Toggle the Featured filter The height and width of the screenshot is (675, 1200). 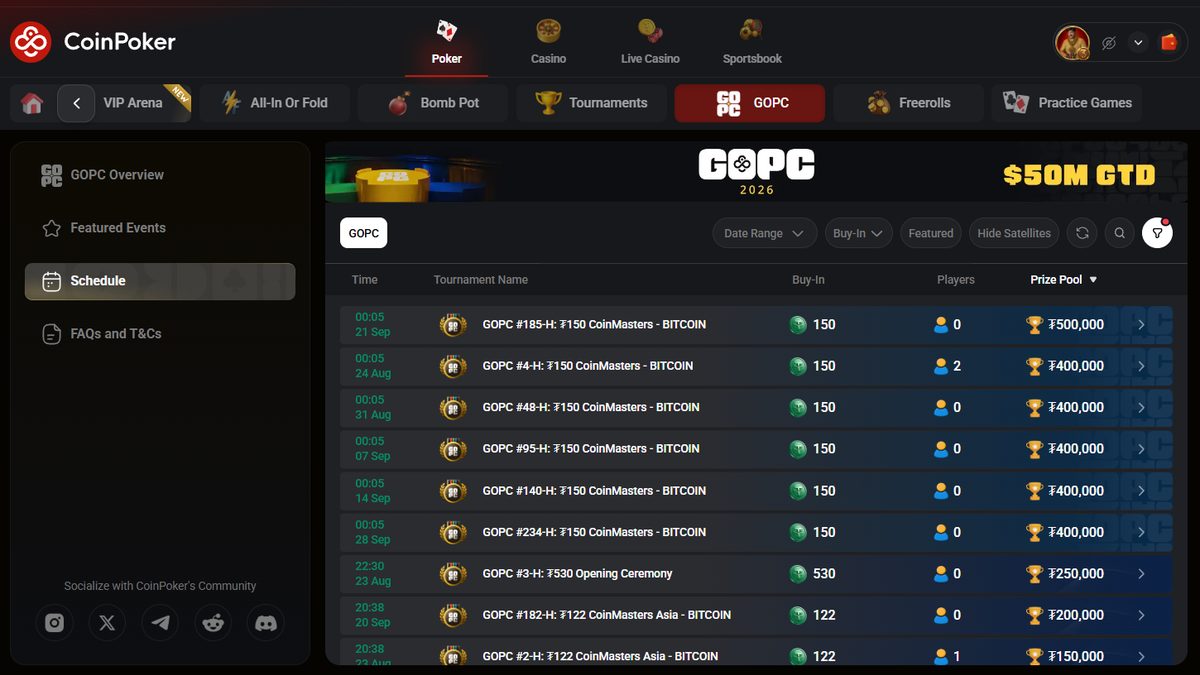(931, 233)
